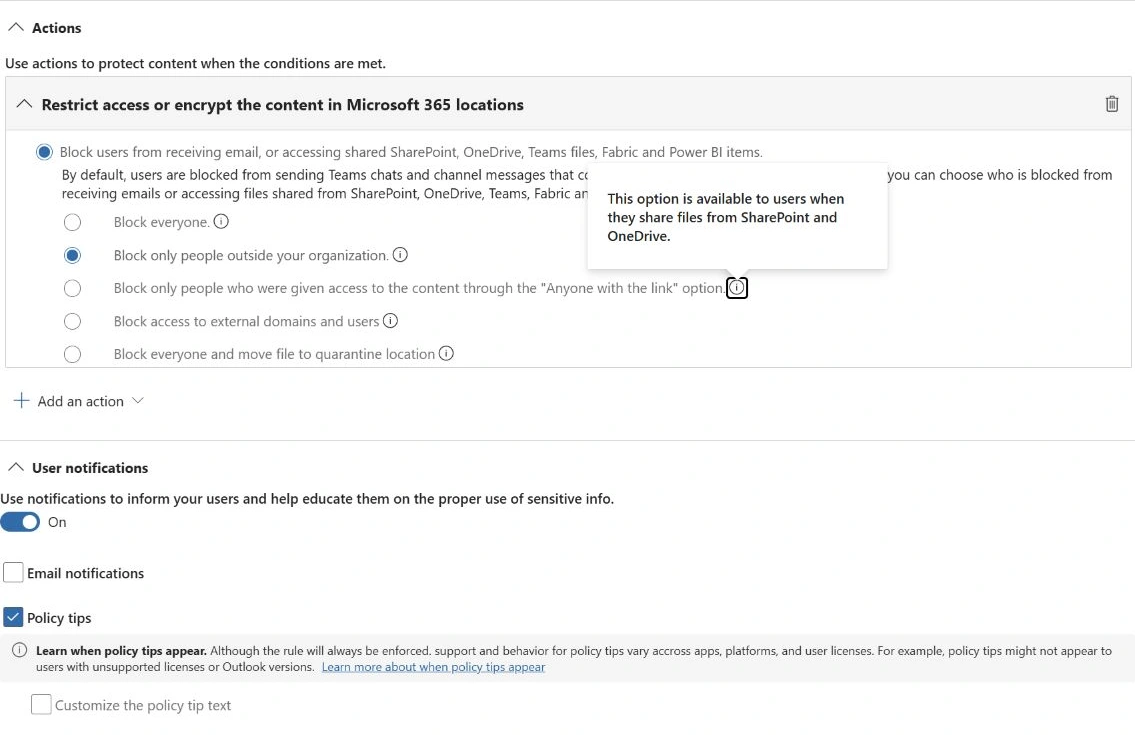Collapse the User notifications section
This screenshot has height=735, width=1135.
tap(15, 468)
